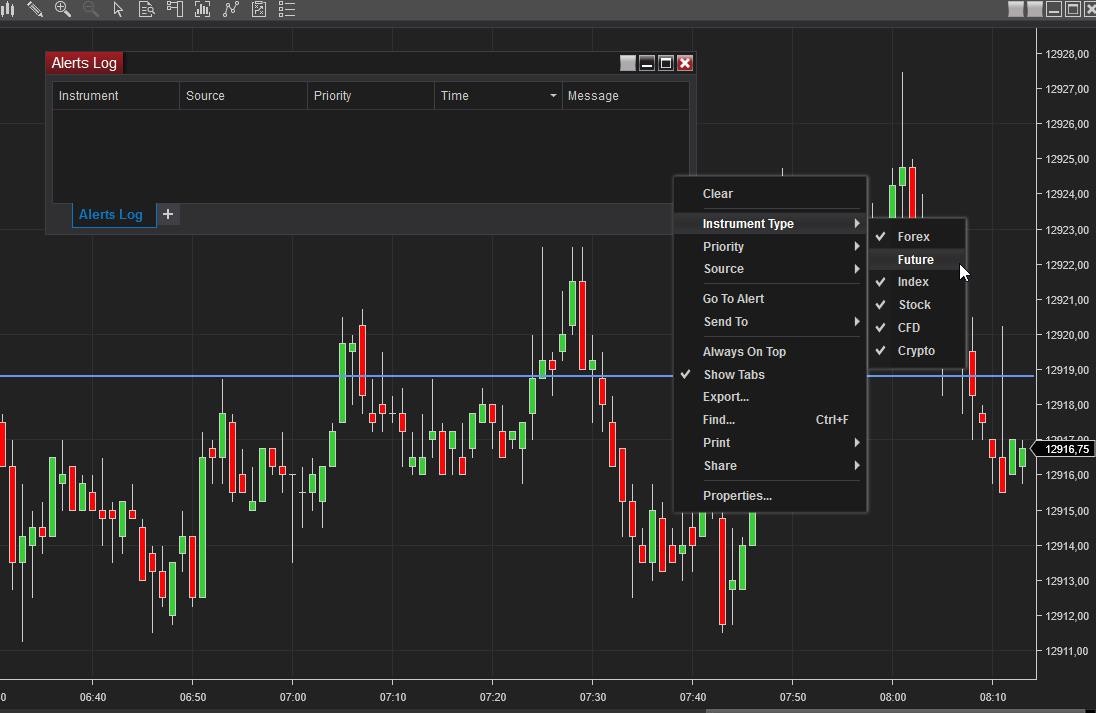Sort by the Source column header

[243, 96]
